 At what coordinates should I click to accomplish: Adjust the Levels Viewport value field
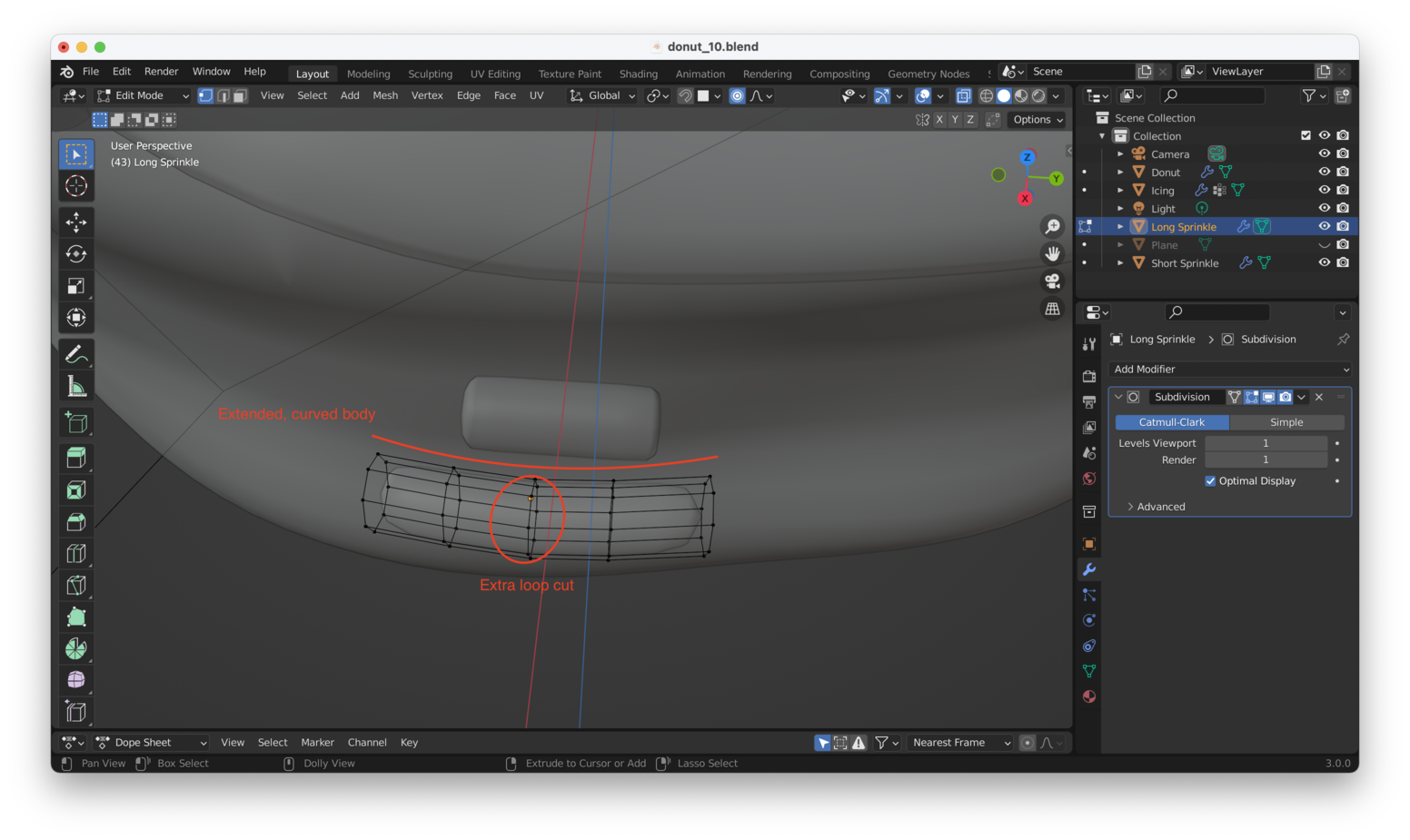[x=1265, y=443]
